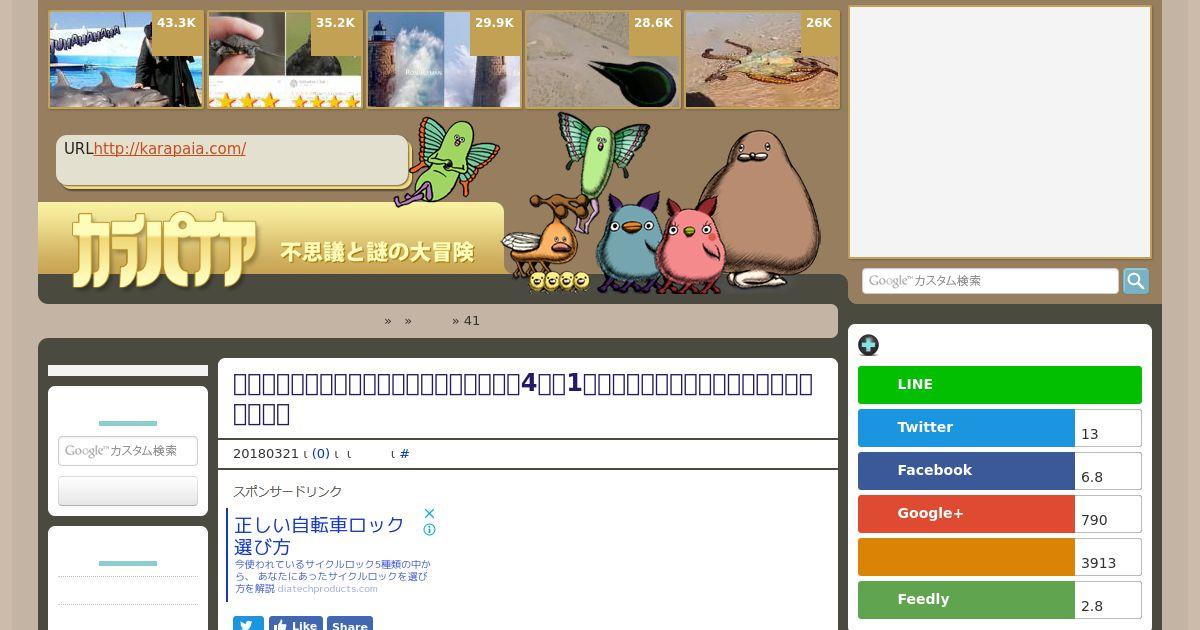Click the Twitter share count 13
This screenshot has height=630, width=1200.
coord(1108,428)
